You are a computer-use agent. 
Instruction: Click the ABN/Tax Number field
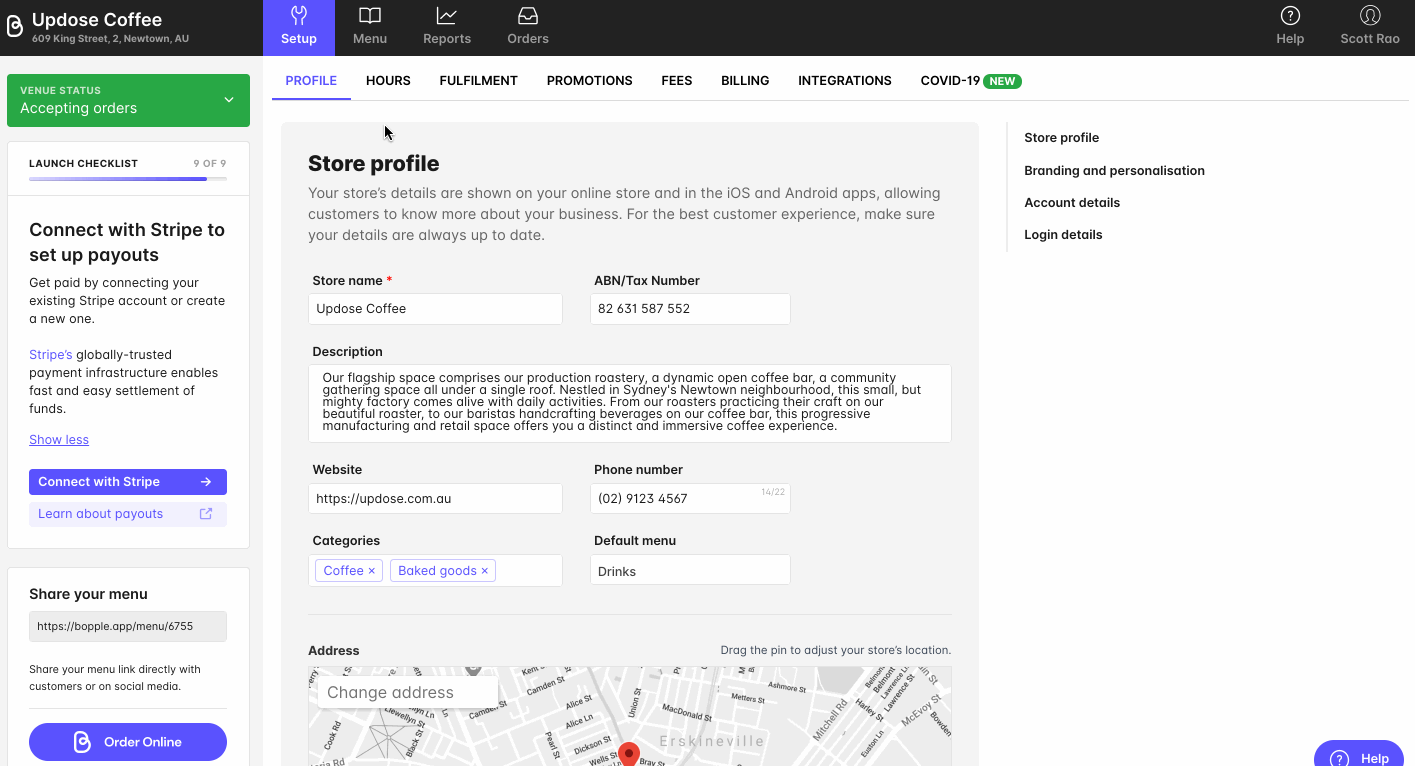tap(690, 309)
